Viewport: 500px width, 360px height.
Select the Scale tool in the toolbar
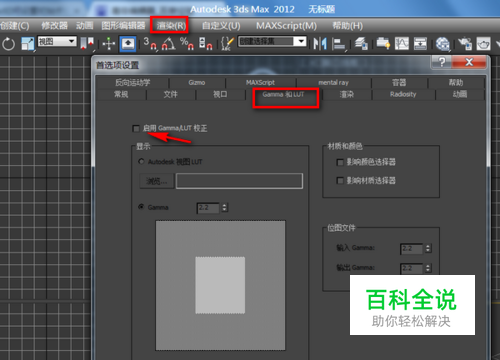click(x=28, y=44)
